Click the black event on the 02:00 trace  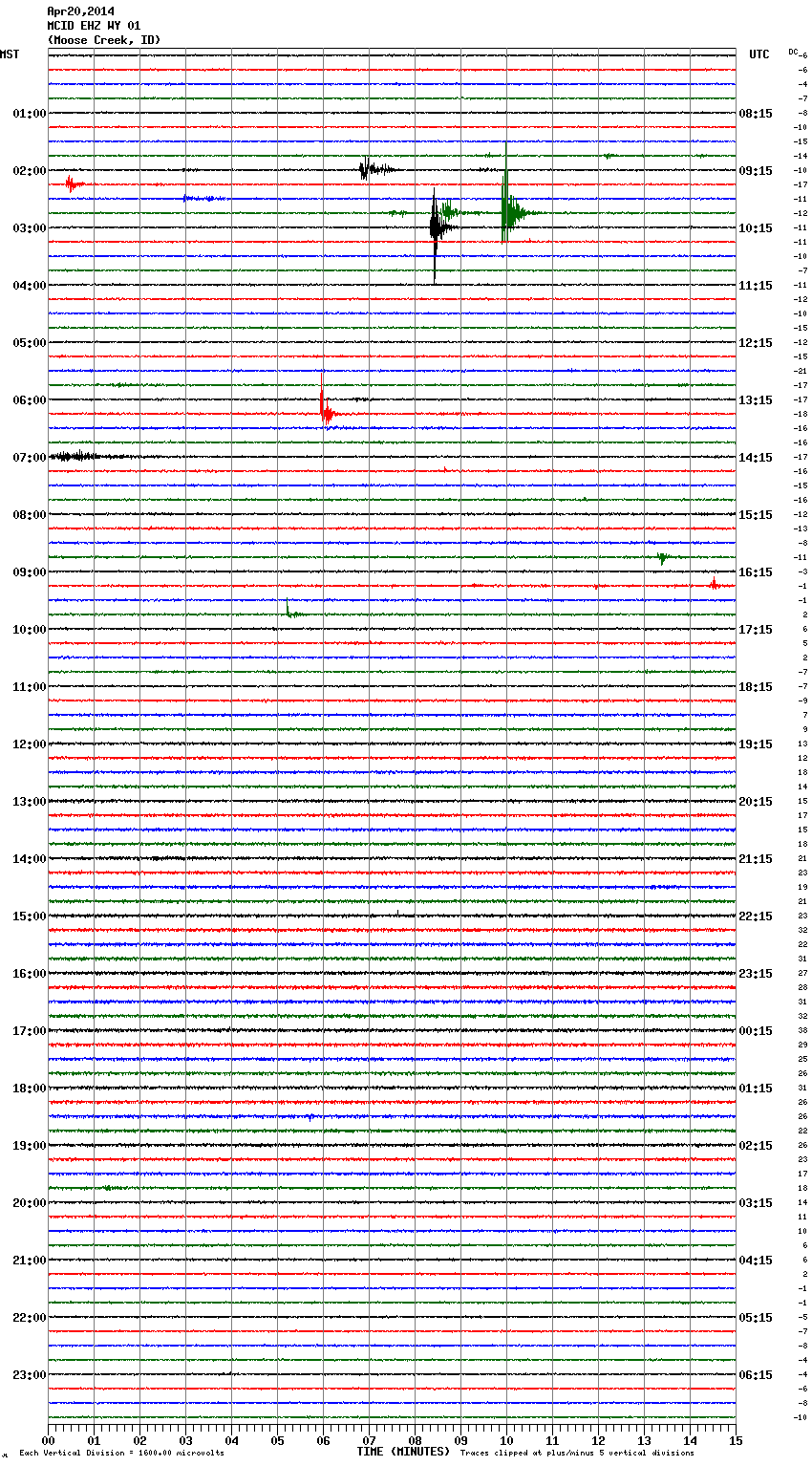tap(367, 170)
